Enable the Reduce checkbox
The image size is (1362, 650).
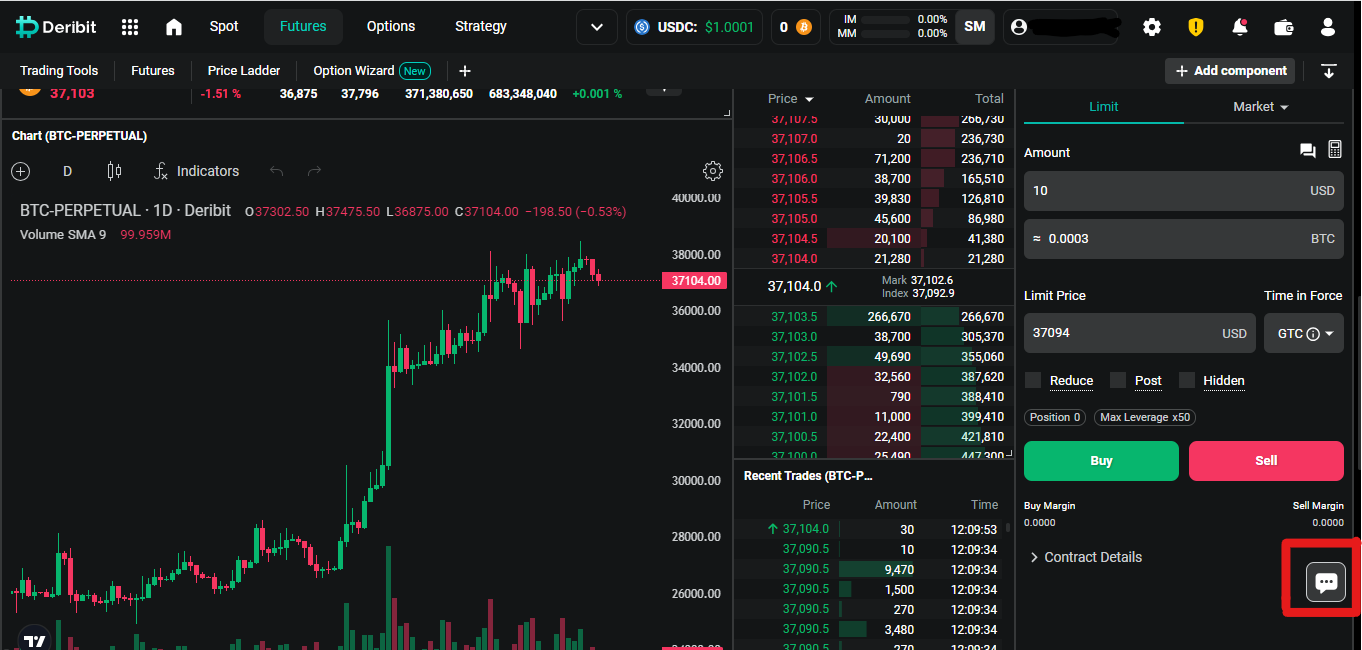click(1033, 380)
